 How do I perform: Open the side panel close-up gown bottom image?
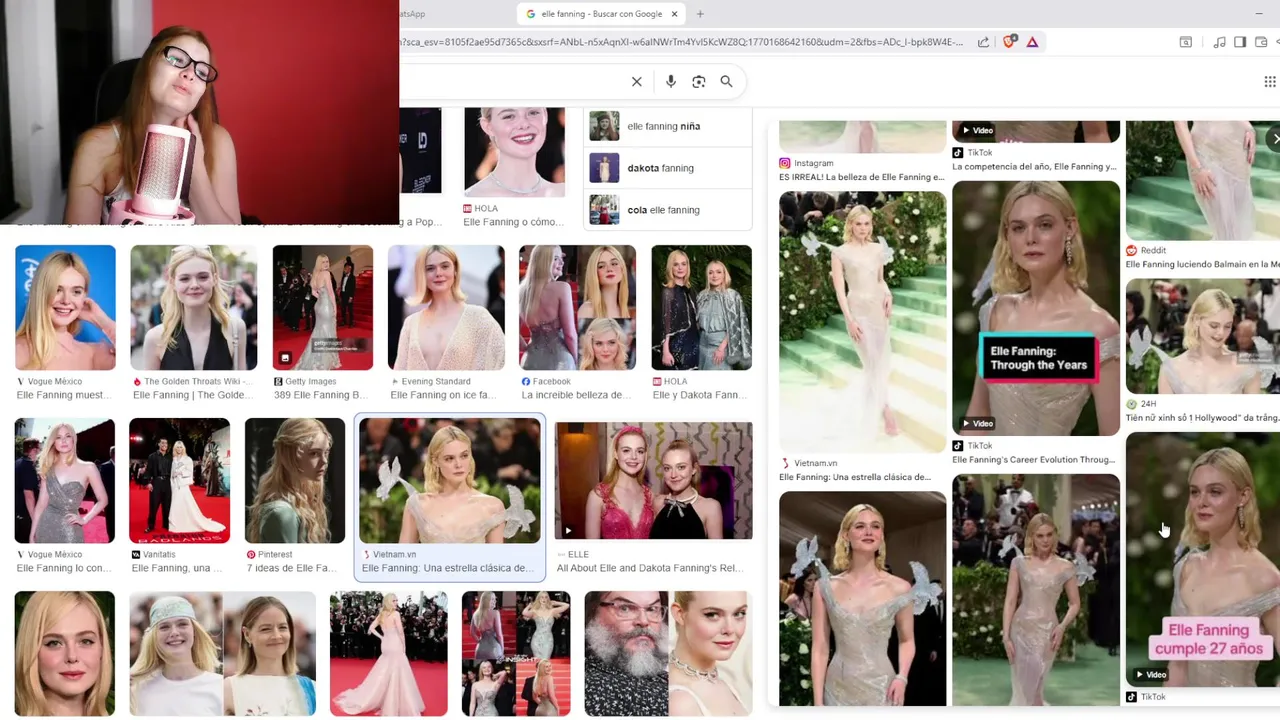(x=862, y=598)
